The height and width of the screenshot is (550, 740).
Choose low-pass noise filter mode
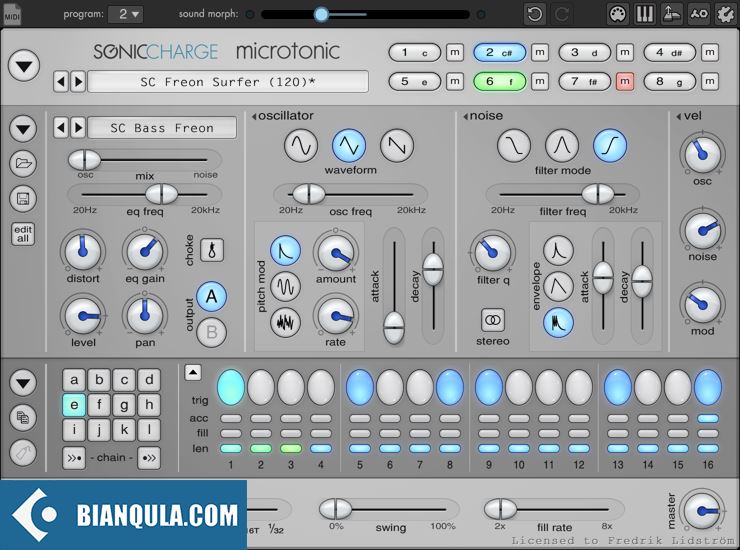514,145
